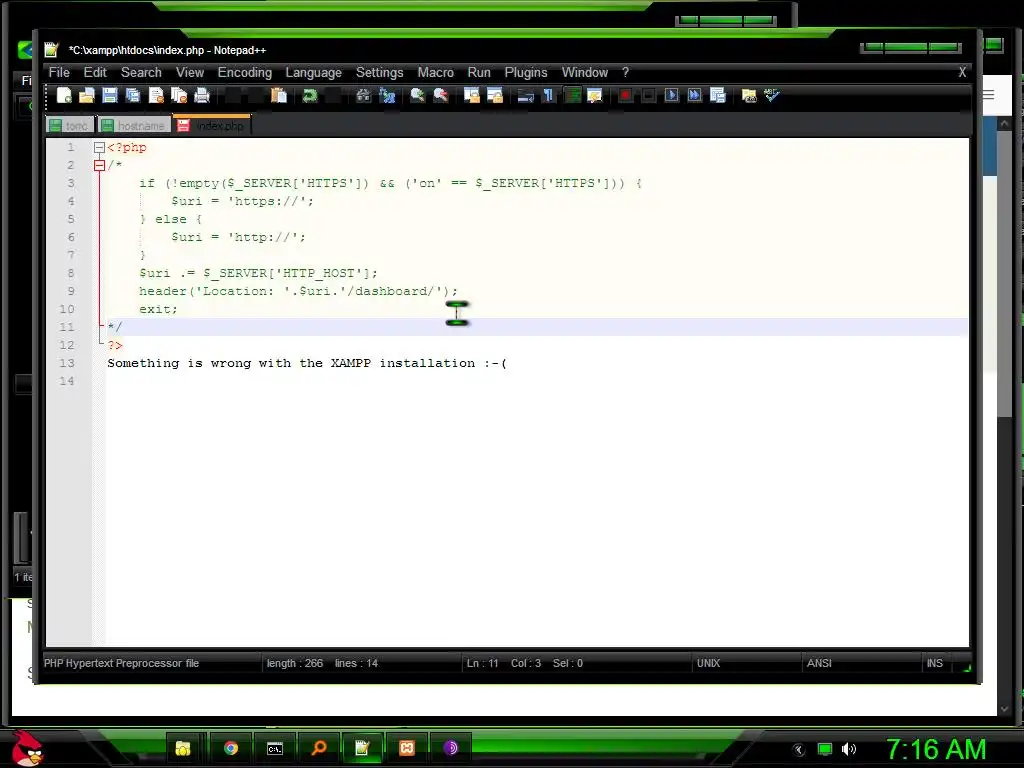This screenshot has height=768, width=1024.
Task: Open the User Defined Language dialog icon
Action: [x=595, y=95]
